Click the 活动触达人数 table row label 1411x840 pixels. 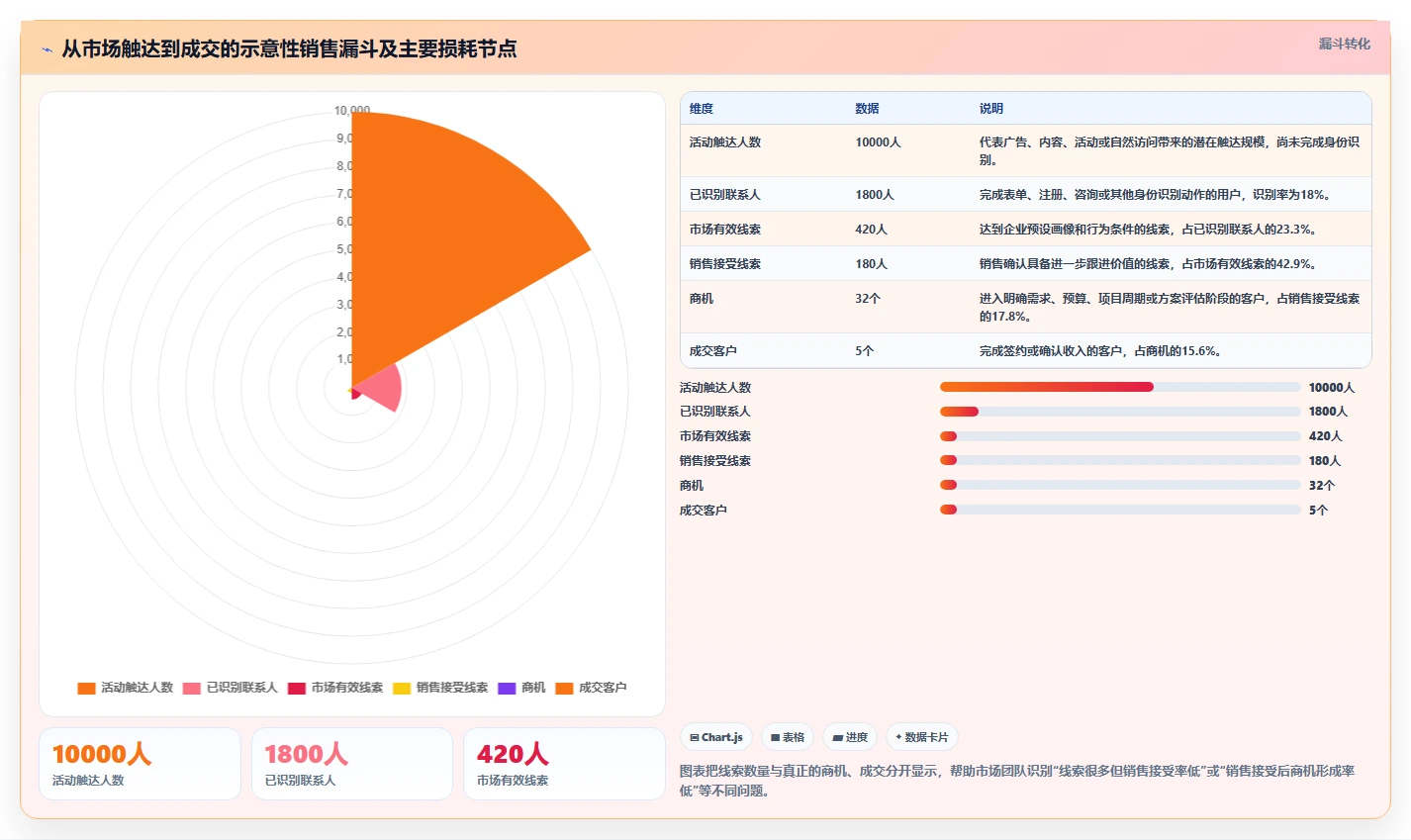pos(725,142)
